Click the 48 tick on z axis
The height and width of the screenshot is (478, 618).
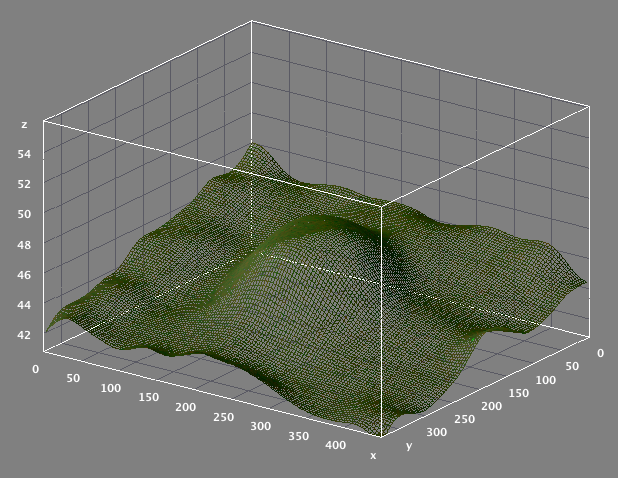tap(23, 244)
